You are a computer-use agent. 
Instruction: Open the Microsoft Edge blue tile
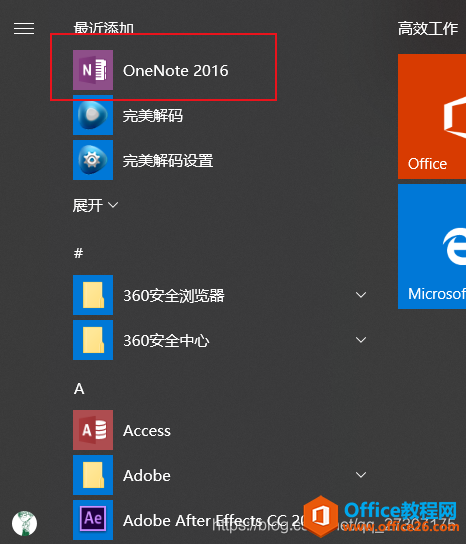[x=432, y=246]
